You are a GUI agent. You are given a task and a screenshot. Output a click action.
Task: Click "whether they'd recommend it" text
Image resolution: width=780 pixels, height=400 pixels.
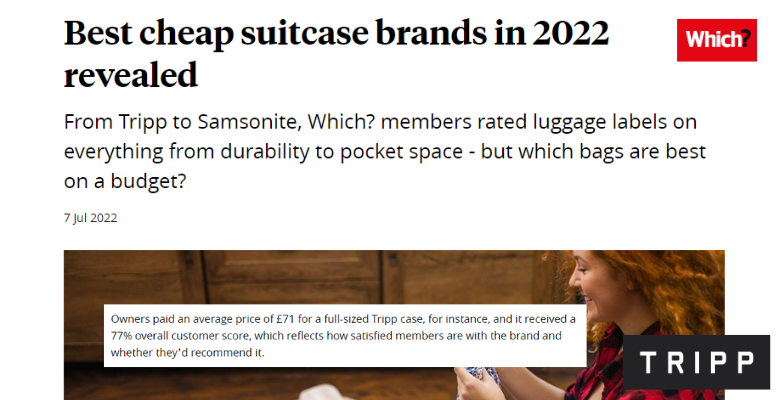187,353
